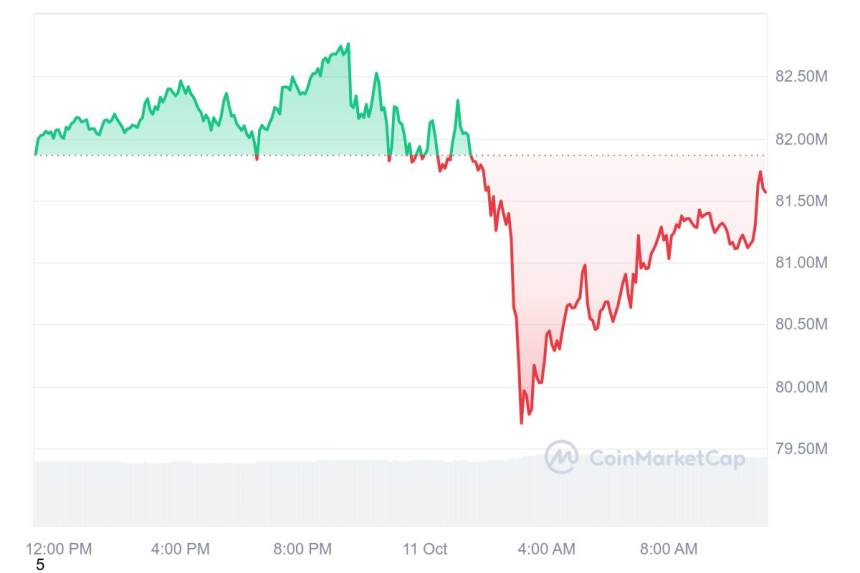Select the 11 Oct date label
The height and width of the screenshot is (573, 860).
click(425, 548)
